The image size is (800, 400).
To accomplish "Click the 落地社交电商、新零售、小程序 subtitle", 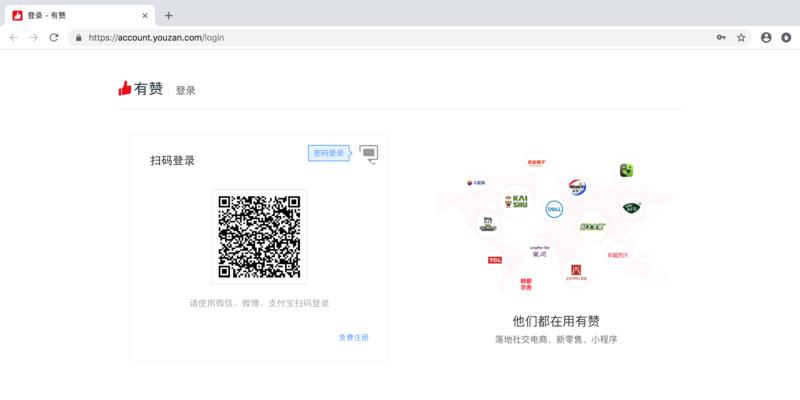I will click(556, 339).
